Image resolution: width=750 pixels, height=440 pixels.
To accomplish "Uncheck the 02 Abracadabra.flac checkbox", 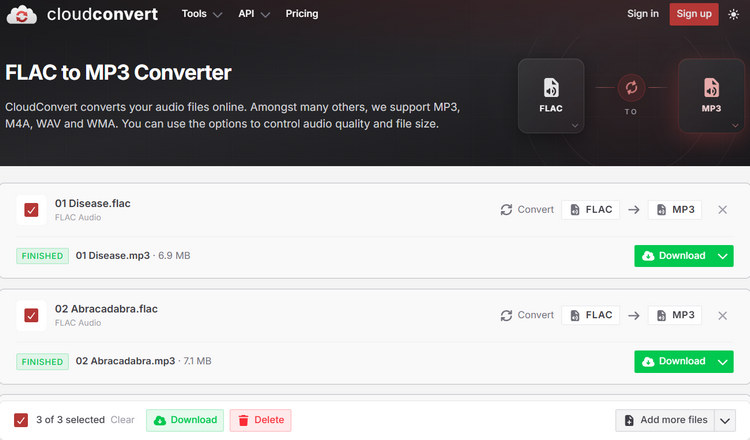I will tap(31, 316).
